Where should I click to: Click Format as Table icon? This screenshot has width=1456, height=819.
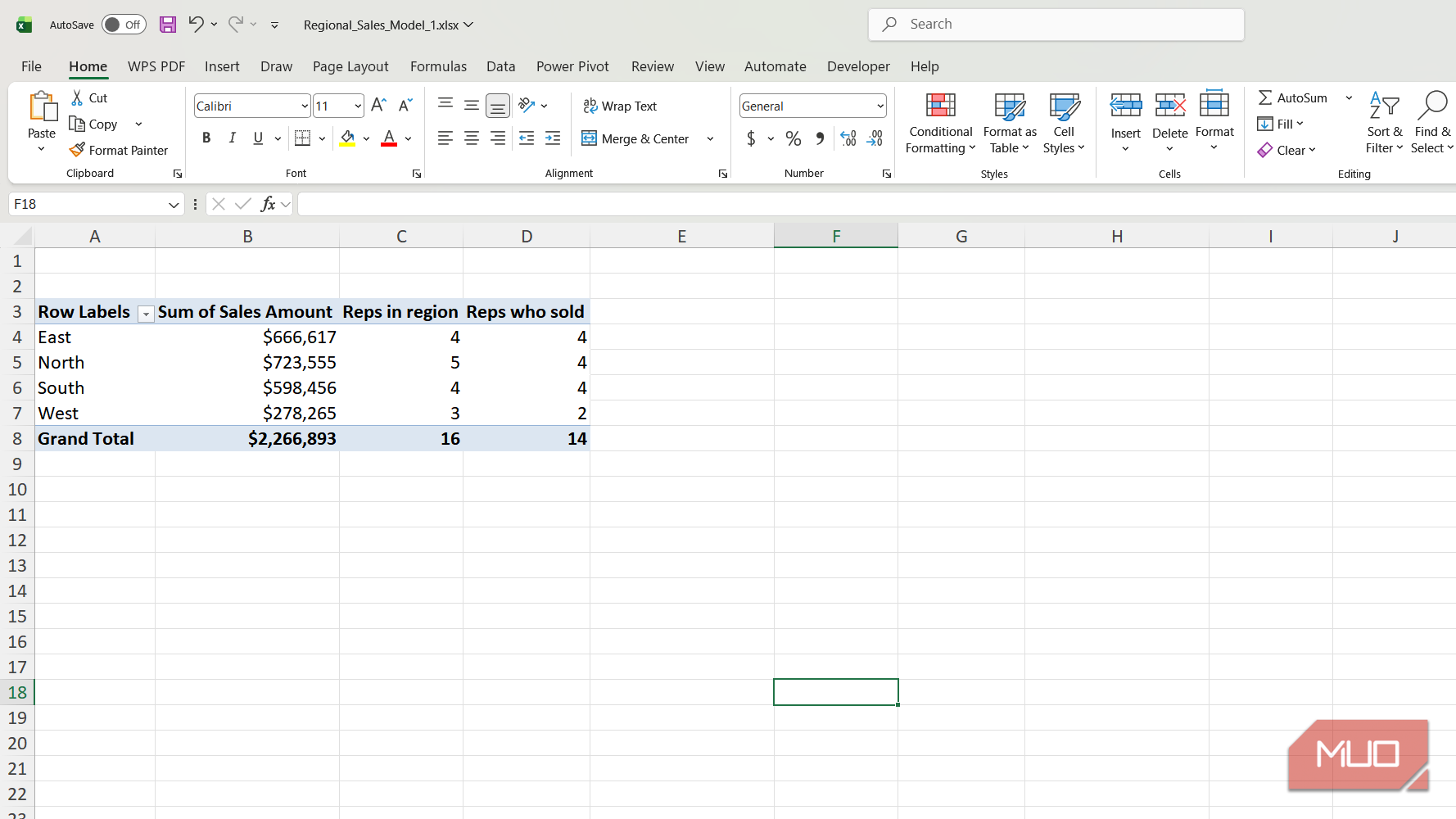pos(1010,123)
